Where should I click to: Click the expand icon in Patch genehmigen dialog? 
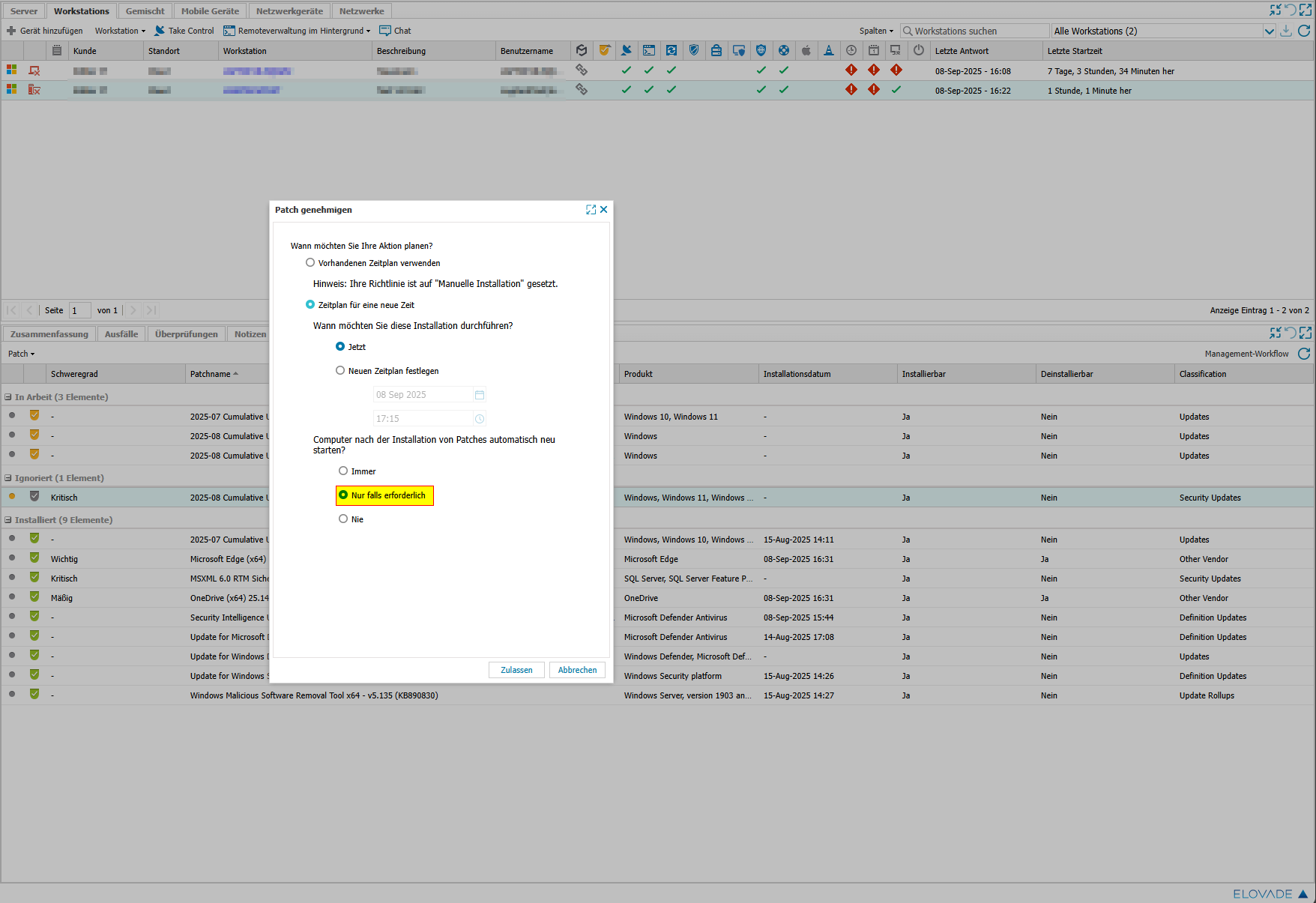591,210
